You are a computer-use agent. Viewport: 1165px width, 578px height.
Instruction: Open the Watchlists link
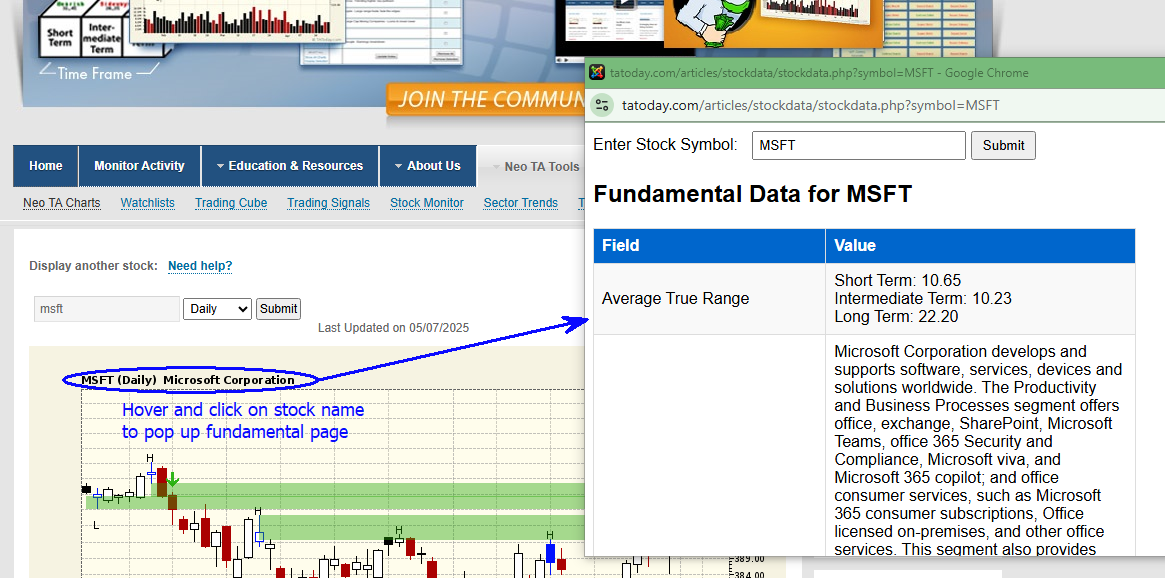click(148, 203)
